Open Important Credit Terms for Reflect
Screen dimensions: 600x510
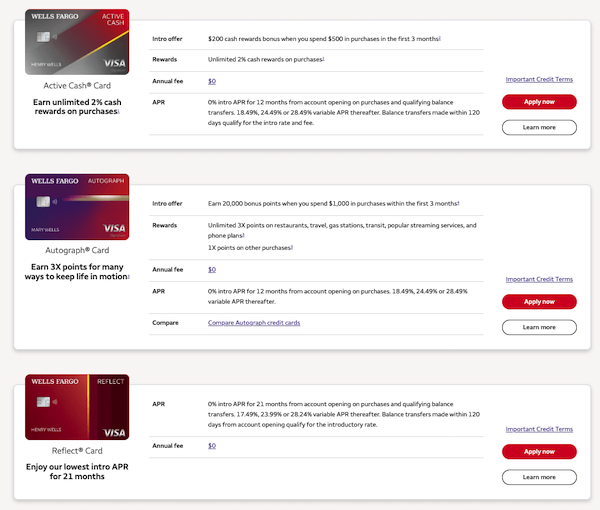pos(539,429)
